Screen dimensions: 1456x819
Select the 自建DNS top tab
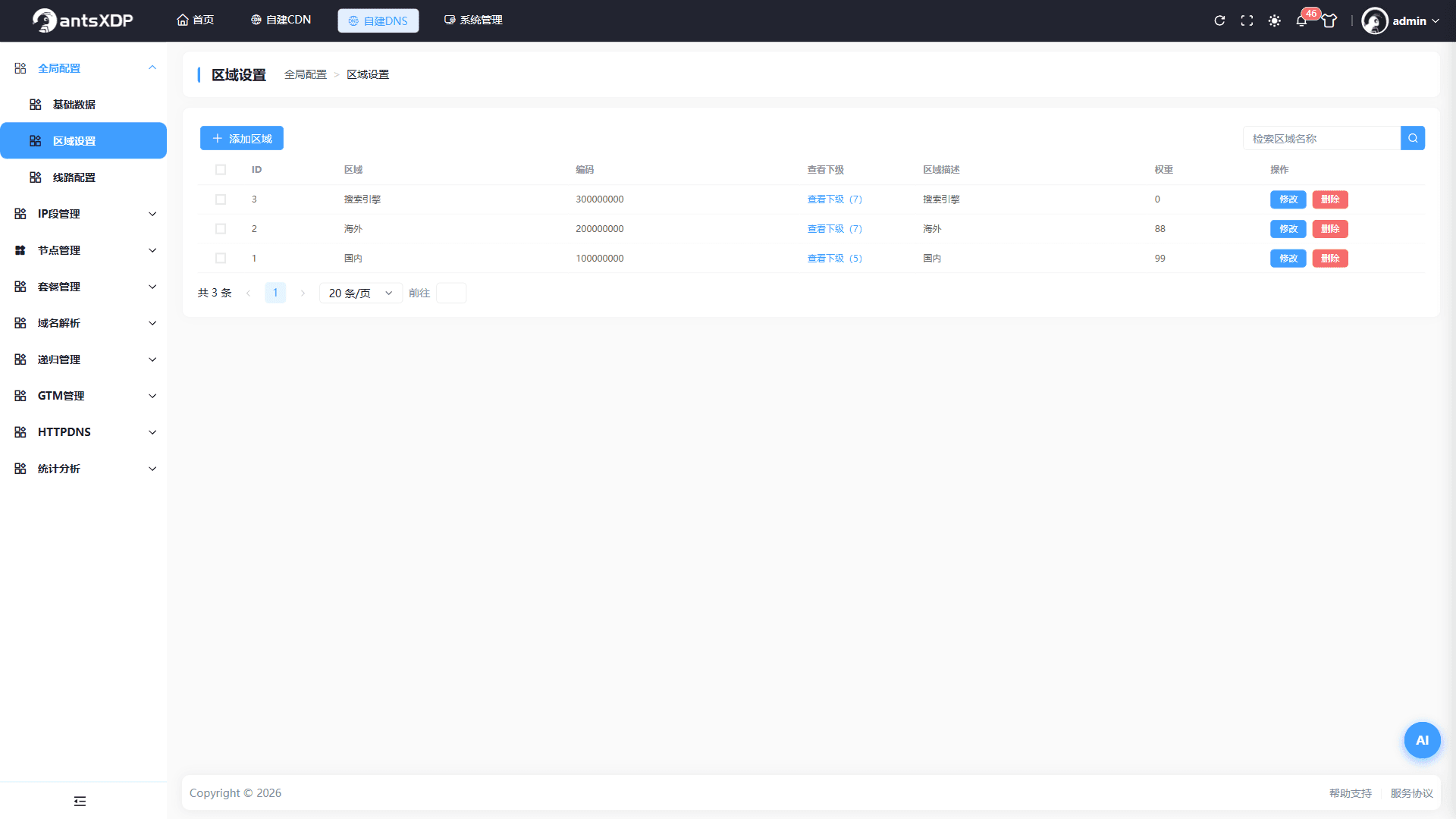click(x=378, y=20)
